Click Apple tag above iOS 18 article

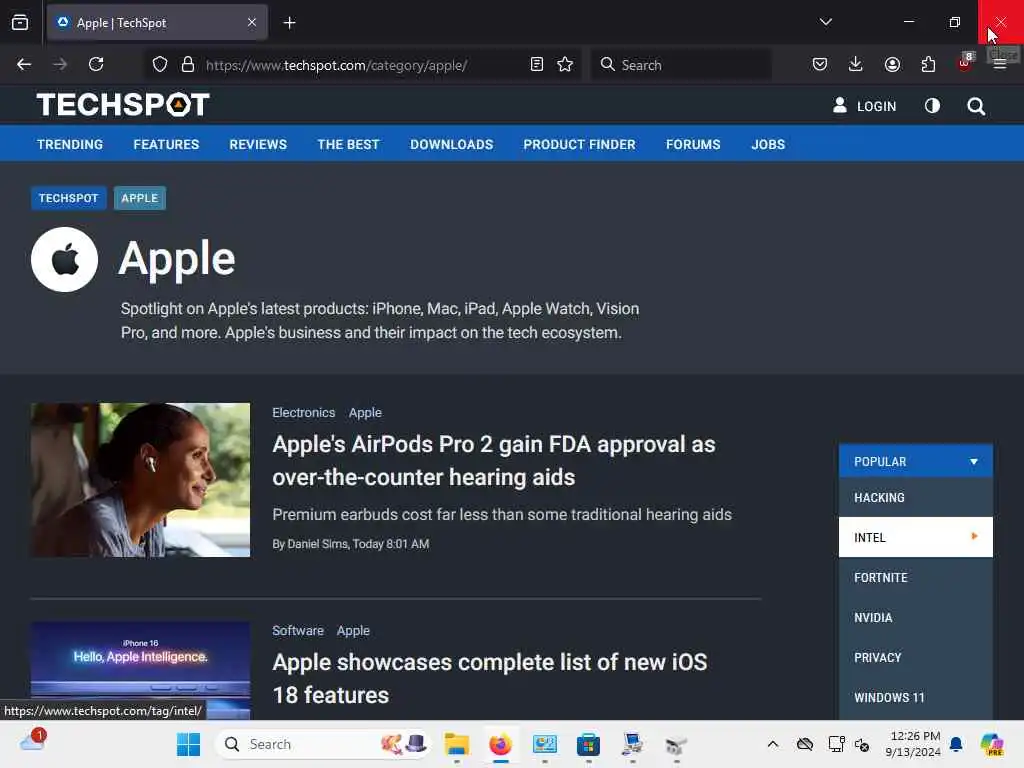353,631
